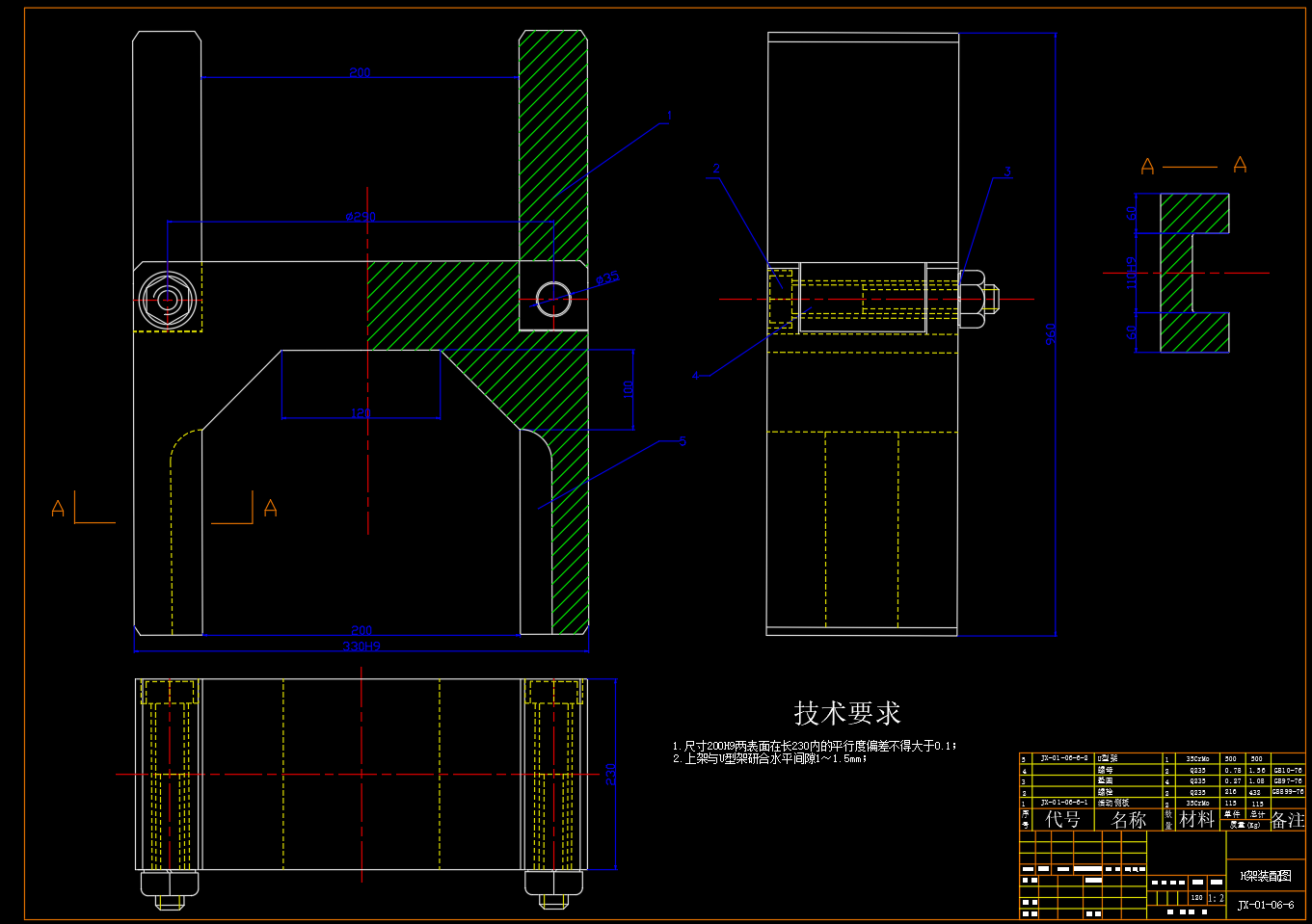Image resolution: width=1312 pixels, height=924 pixels.
Task: Click the 备注 column header
Action: [x=1288, y=820]
